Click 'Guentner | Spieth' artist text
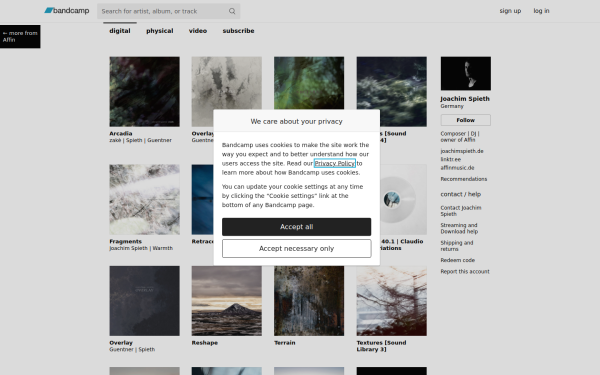The image size is (600, 375). pos(132,349)
